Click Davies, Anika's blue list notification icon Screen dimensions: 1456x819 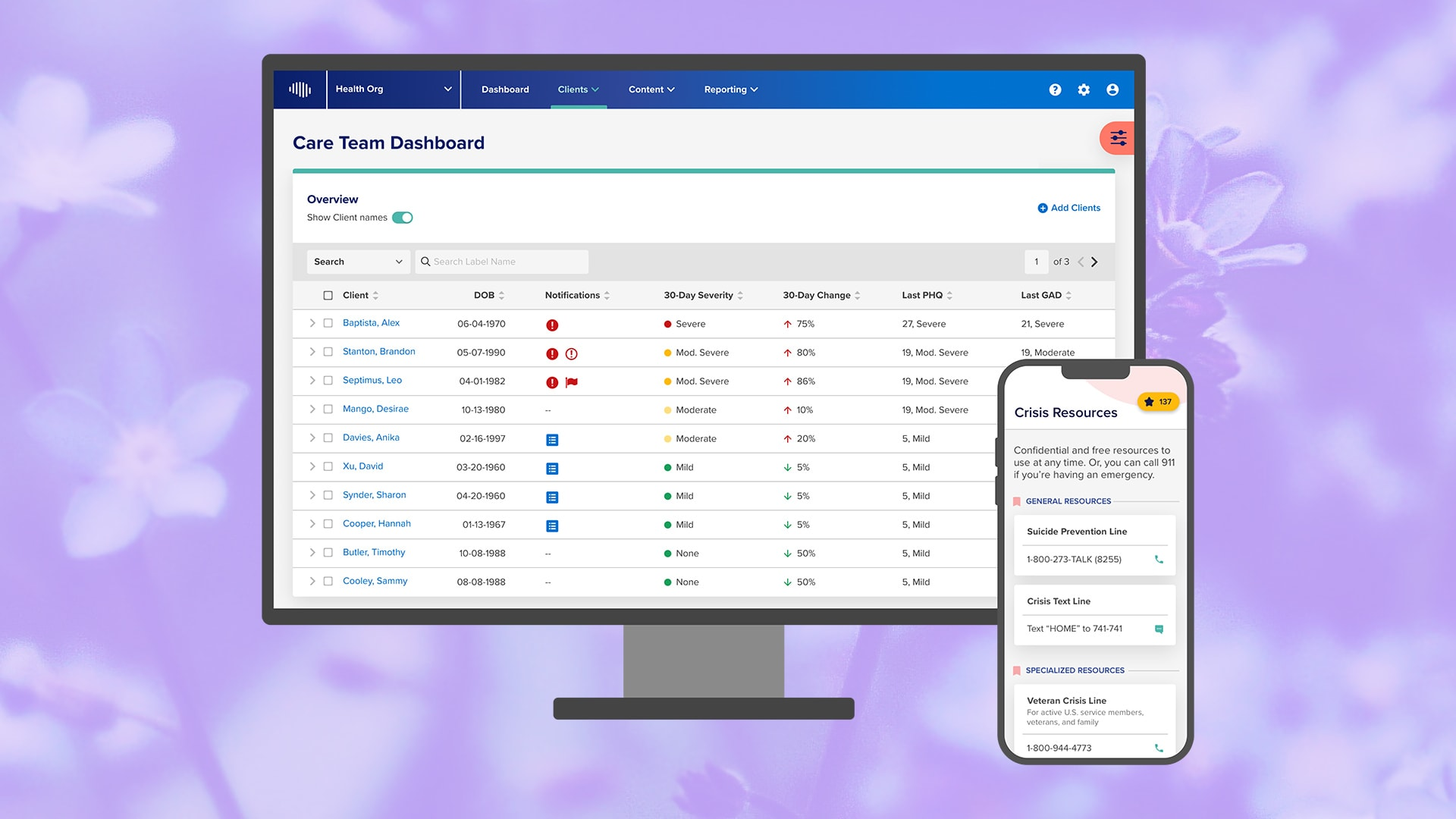pos(552,440)
